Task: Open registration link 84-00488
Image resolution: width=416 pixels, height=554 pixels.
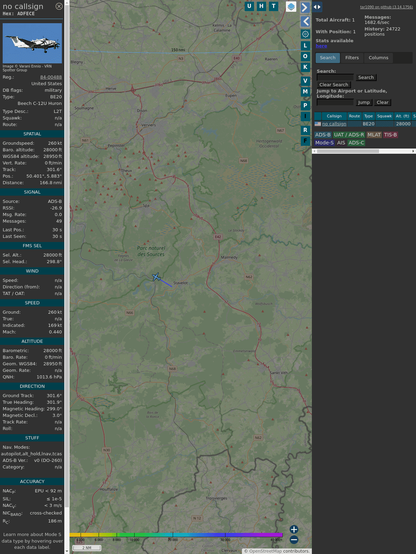Action: [x=51, y=77]
